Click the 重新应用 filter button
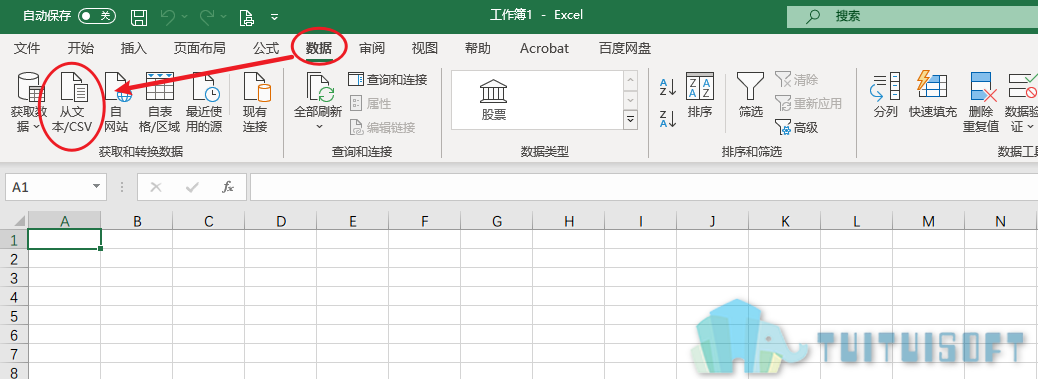 [x=808, y=103]
